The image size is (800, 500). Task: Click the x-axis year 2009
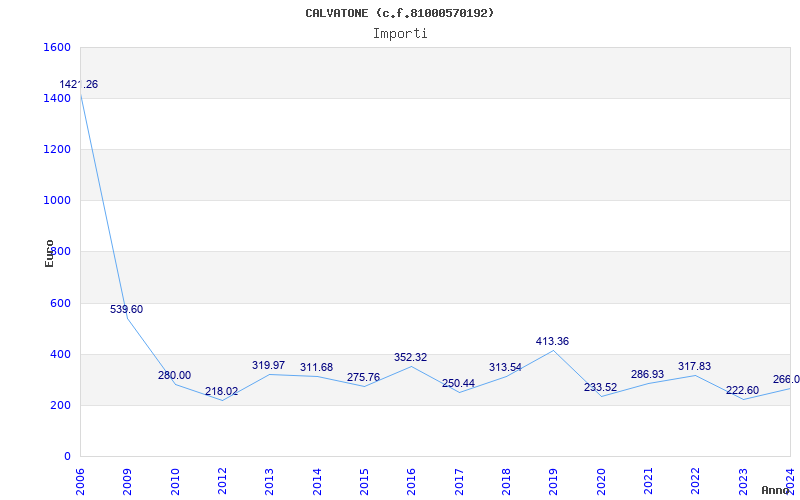point(127,482)
